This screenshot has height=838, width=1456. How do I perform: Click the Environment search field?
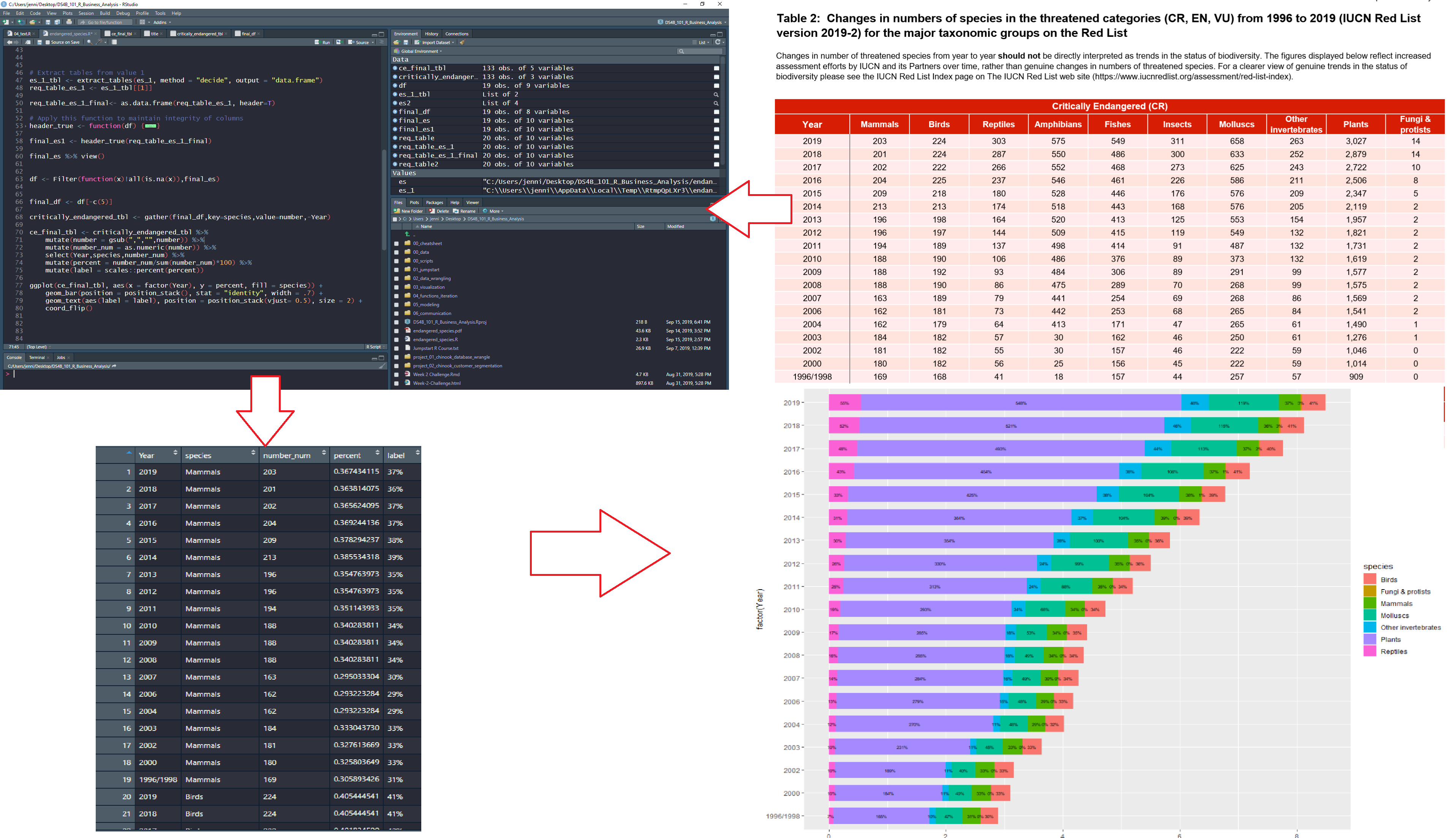coord(699,51)
